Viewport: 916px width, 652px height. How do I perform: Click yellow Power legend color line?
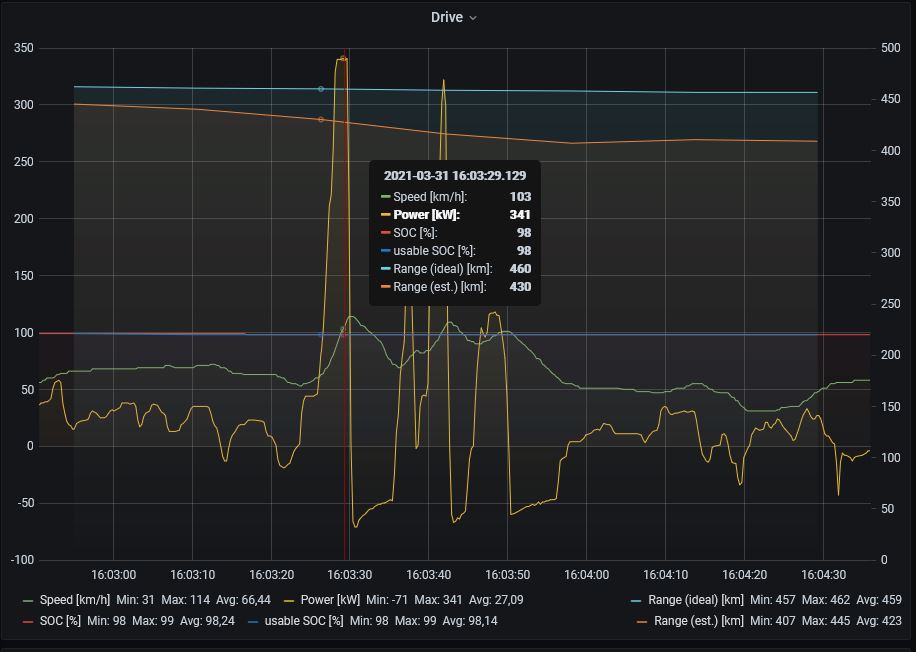[x=289, y=601]
